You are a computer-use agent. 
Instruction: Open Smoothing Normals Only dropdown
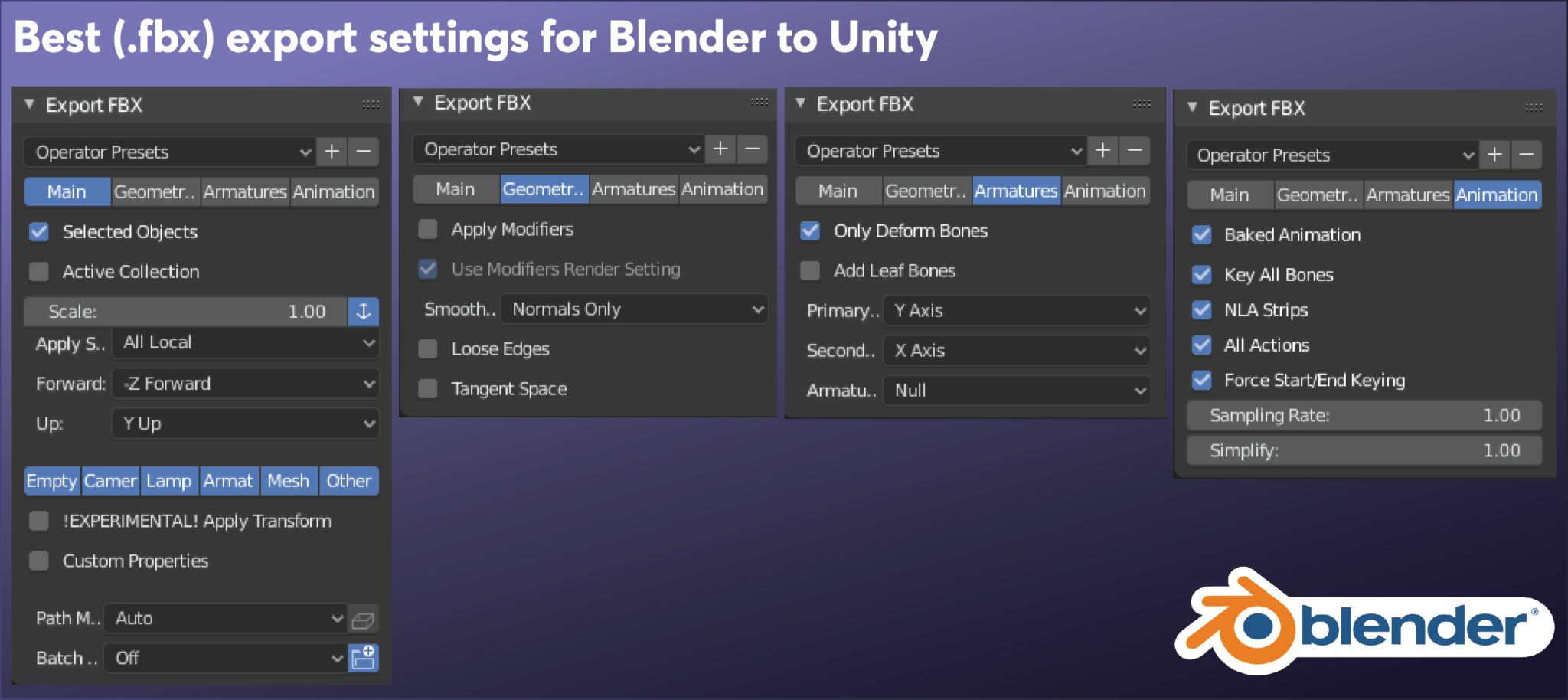(x=634, y=309)
